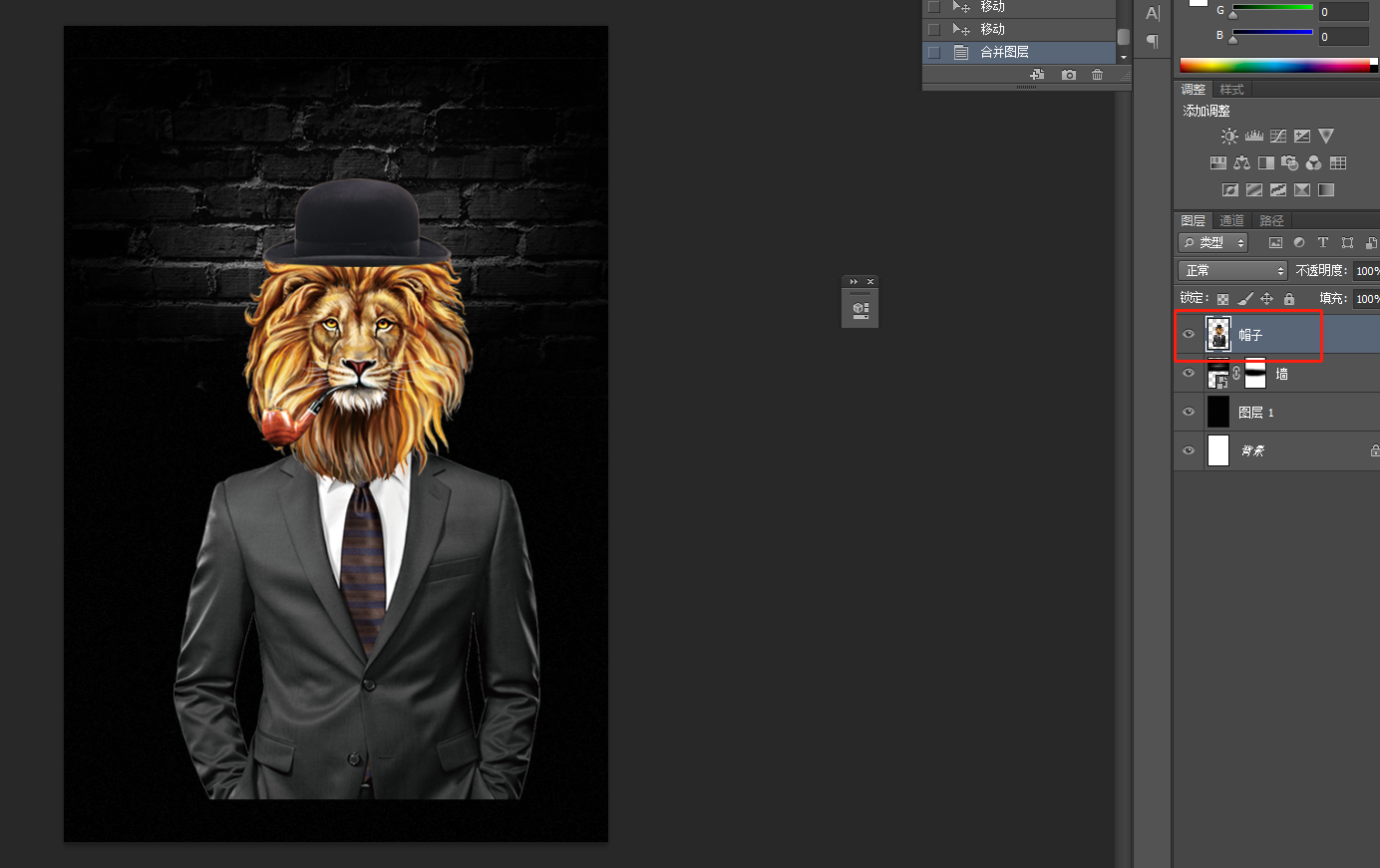Image resolution: width=1380 pixels, height=868 pixels.
Task: Toggle lock image pixels brush icon
Action: coord(1244,299)
